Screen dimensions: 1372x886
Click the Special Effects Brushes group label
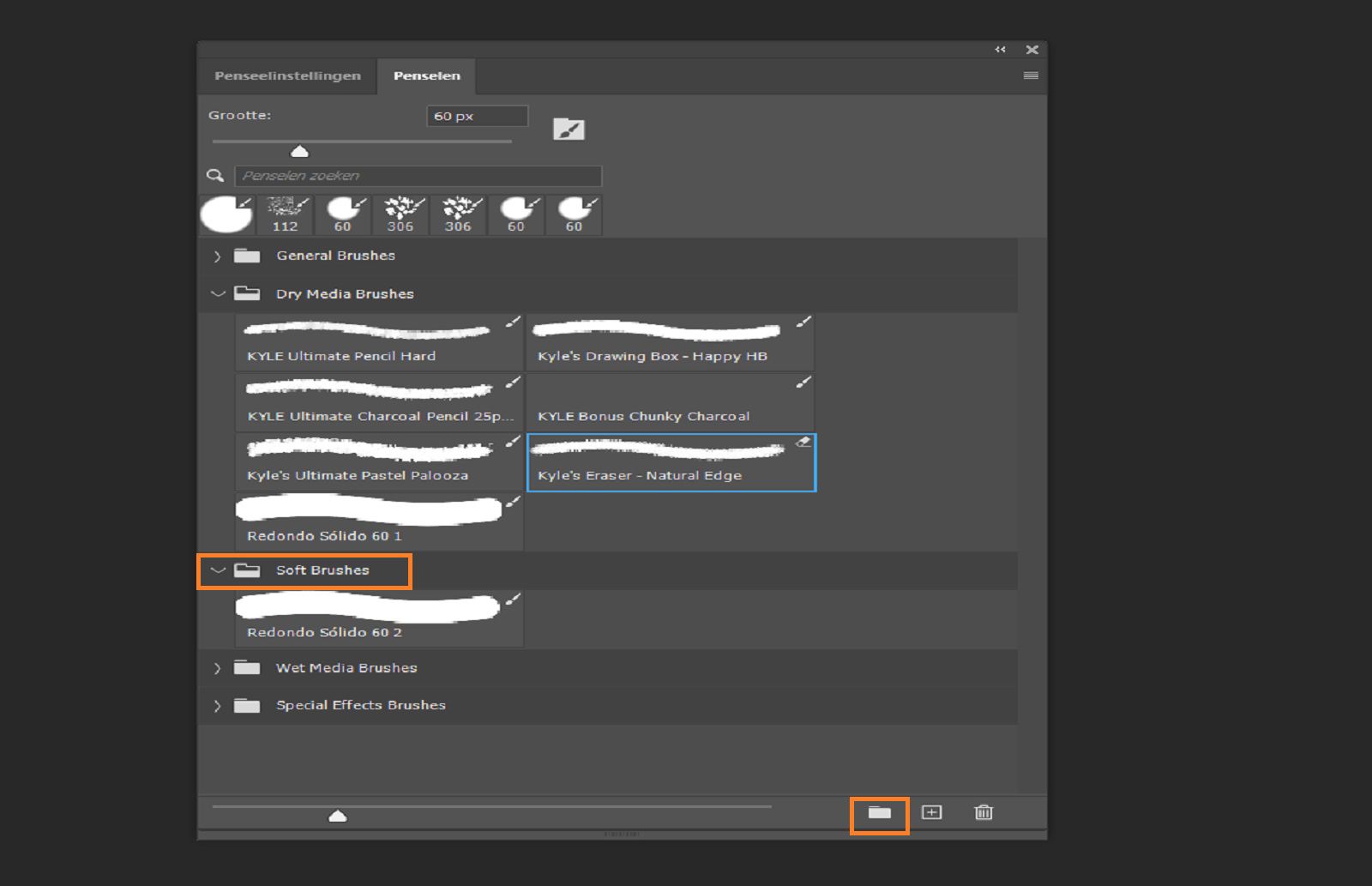361,705
